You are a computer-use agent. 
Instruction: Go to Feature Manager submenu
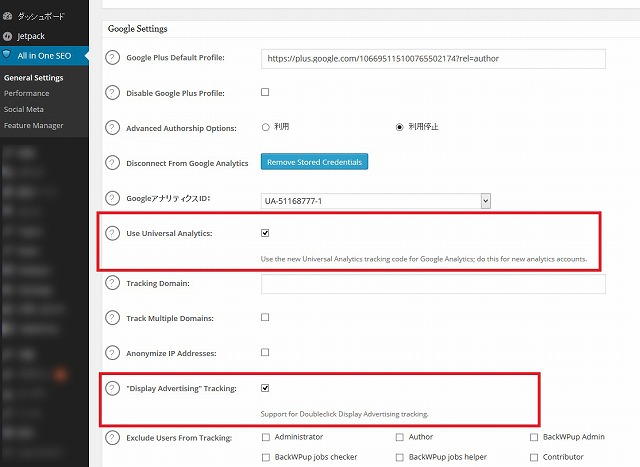[x=33, y=125]
